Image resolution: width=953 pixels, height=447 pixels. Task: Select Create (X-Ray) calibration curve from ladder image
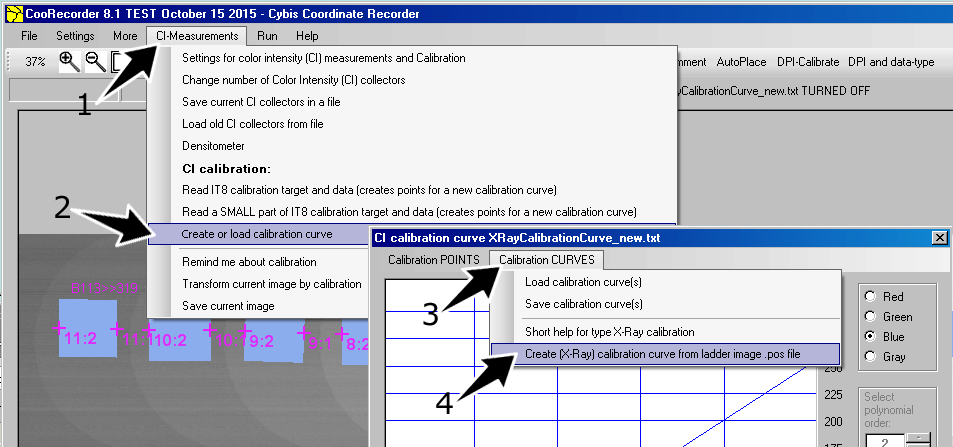(666, 354)
